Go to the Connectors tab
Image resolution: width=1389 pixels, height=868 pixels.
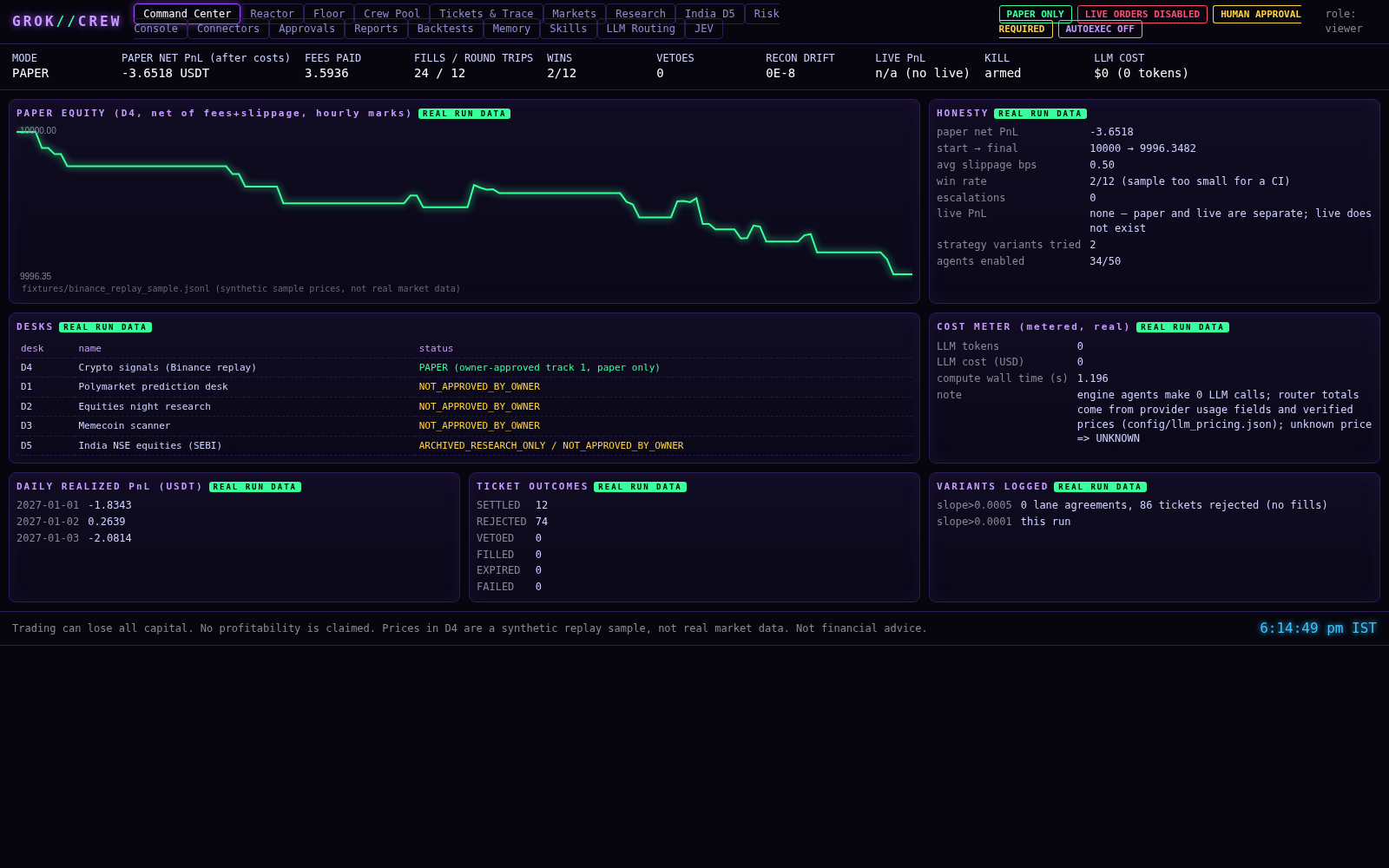point(228,30)
